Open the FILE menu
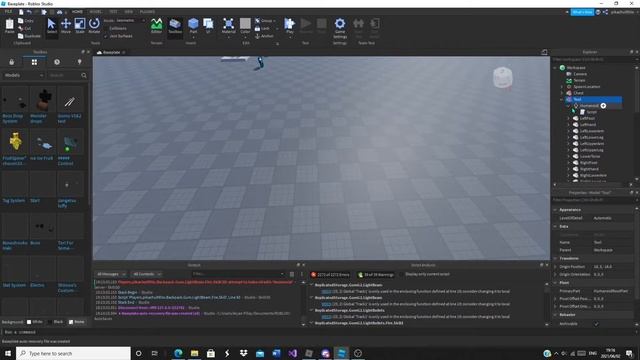This screenshot has height=360, width=640. (x=8, y=12)
